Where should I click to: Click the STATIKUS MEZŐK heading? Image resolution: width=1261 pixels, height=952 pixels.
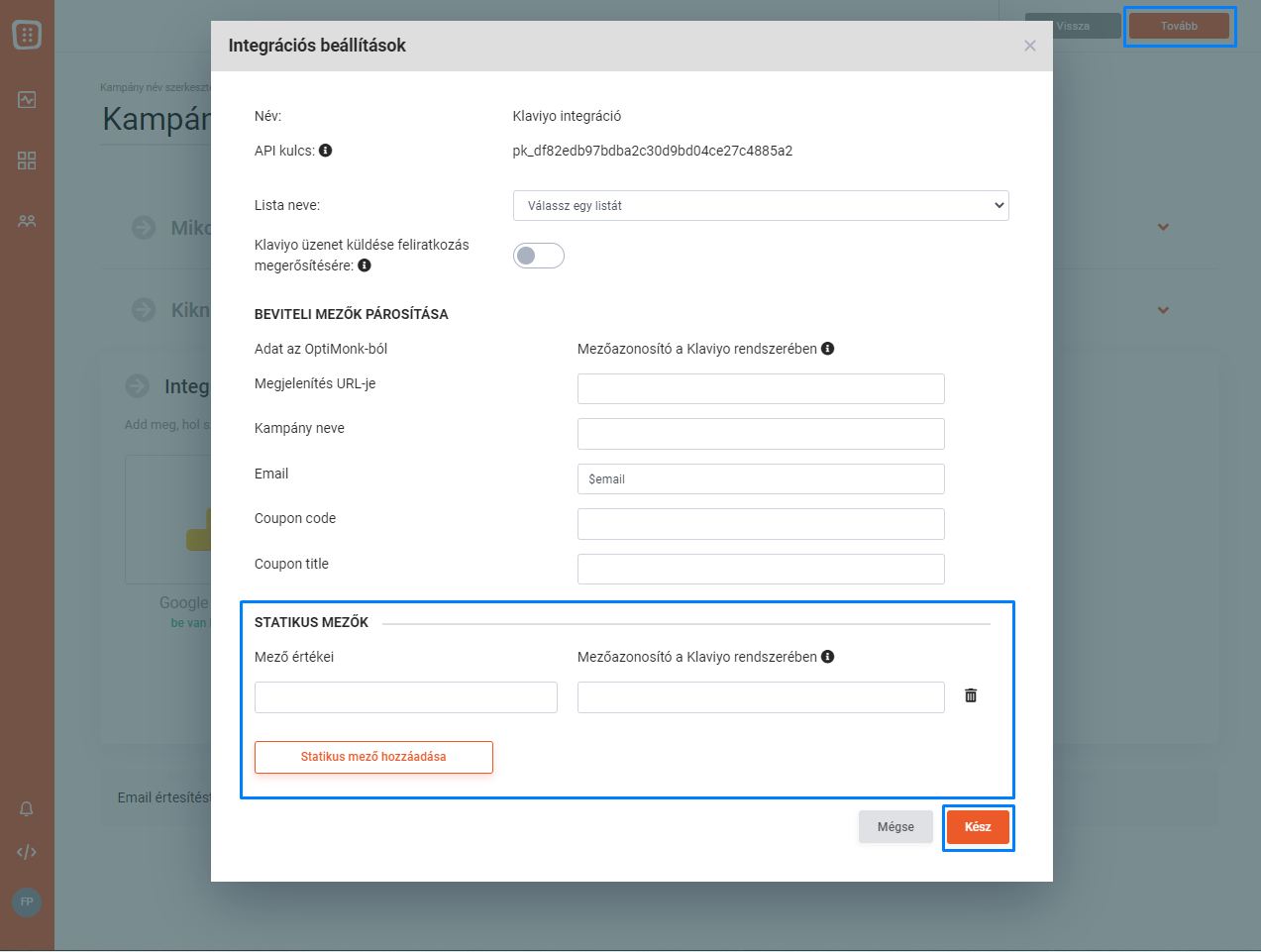click(x=311, y=622)
